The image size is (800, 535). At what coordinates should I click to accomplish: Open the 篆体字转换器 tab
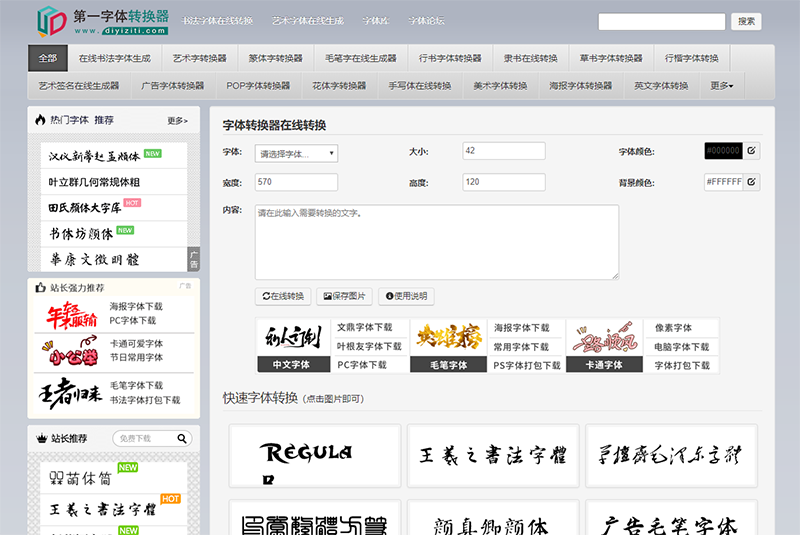pos(276,58)
